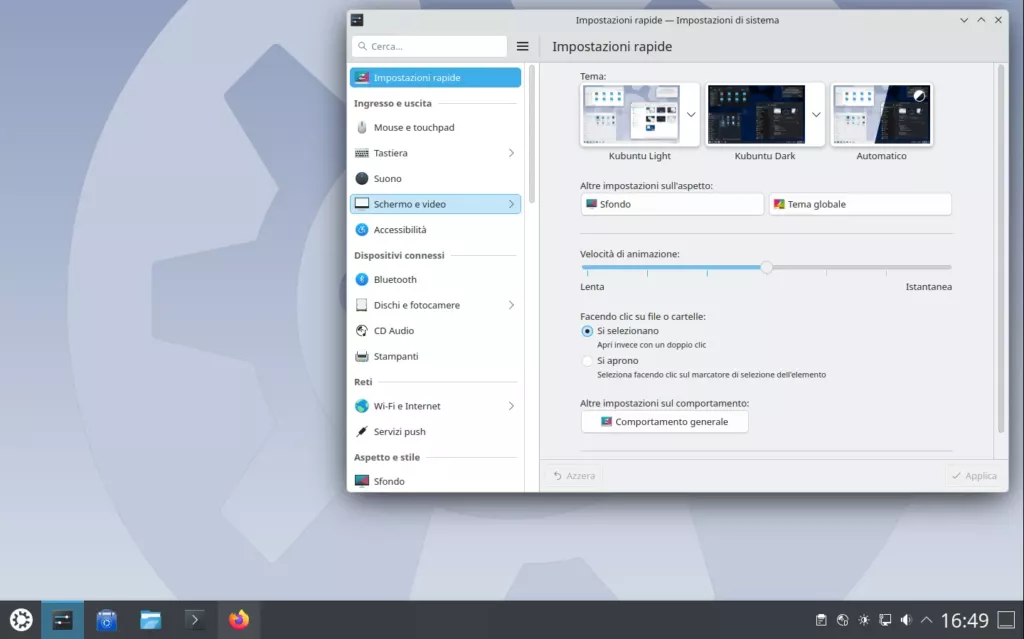
Task: Click the clock showing 16:49
Action: pos(965,620)
